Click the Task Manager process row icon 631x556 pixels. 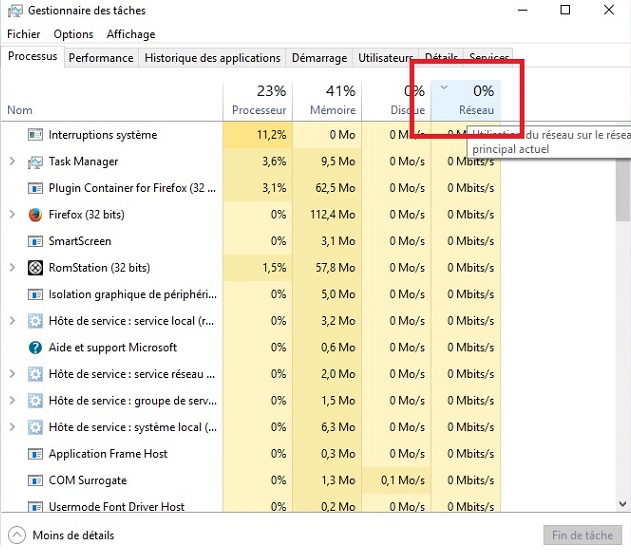pos(35,162)
